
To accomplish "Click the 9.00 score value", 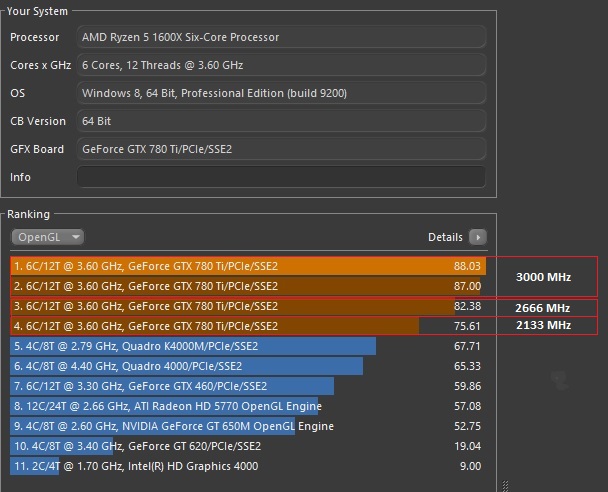I will [470, 466].
